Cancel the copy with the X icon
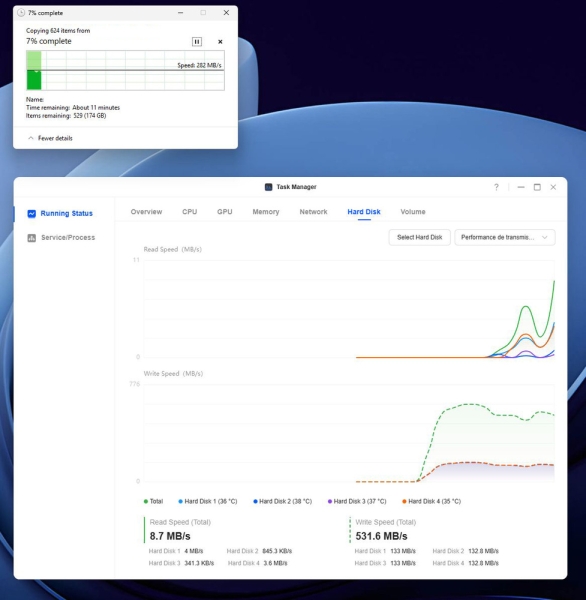This screenshot has height=600, width=586. (220, 42)
